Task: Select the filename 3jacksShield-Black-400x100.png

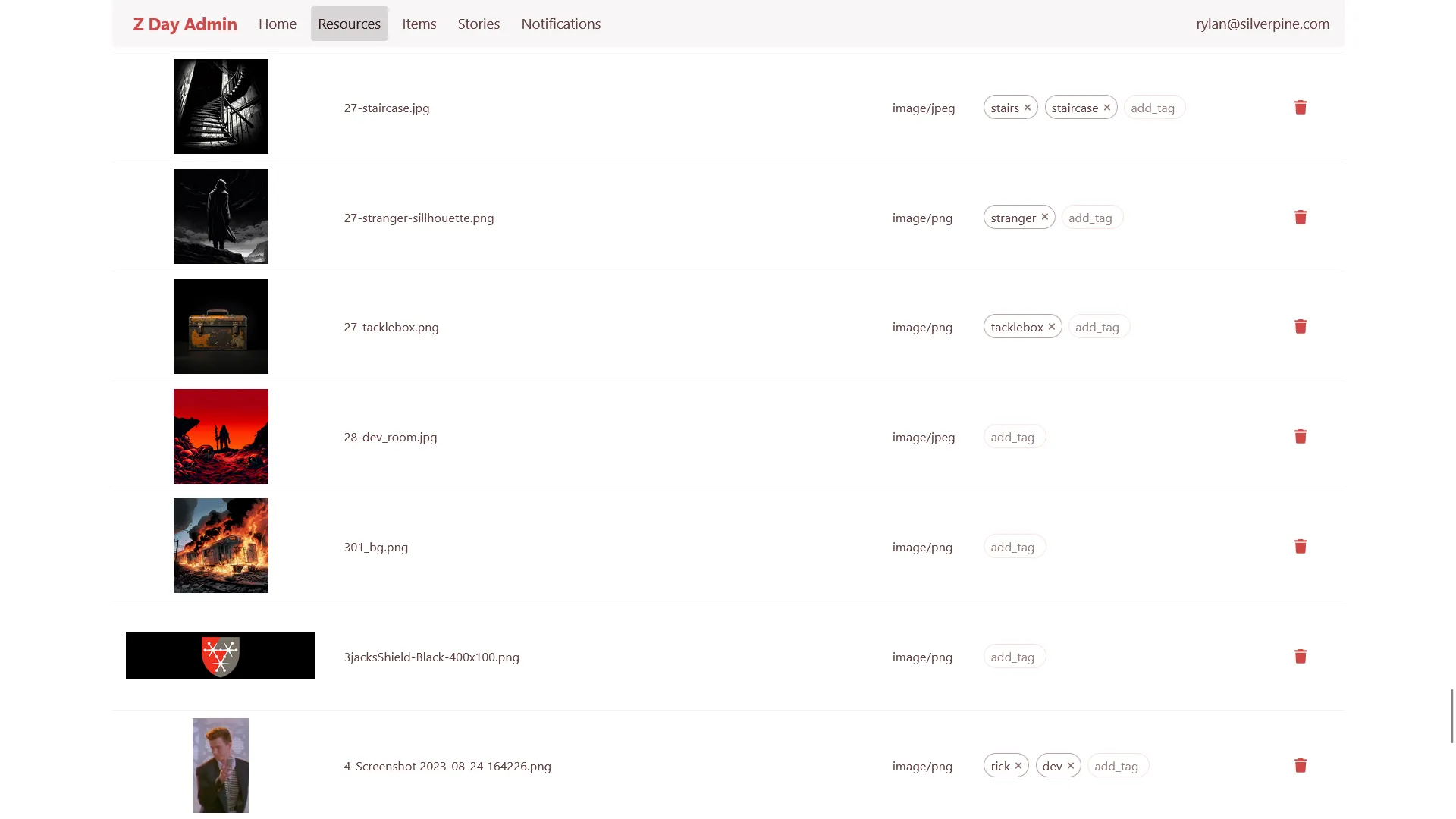Action: pos(431,657)
